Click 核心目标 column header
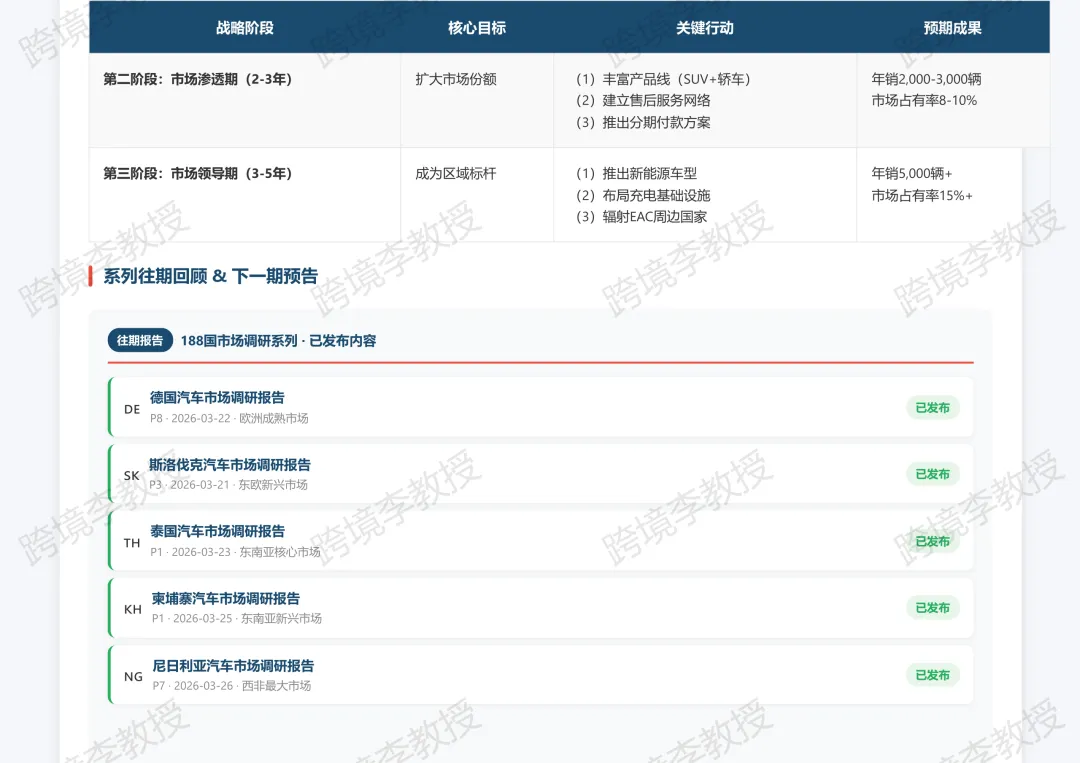1080x763 pixels. pyautogui.click(x=477, y=28)
